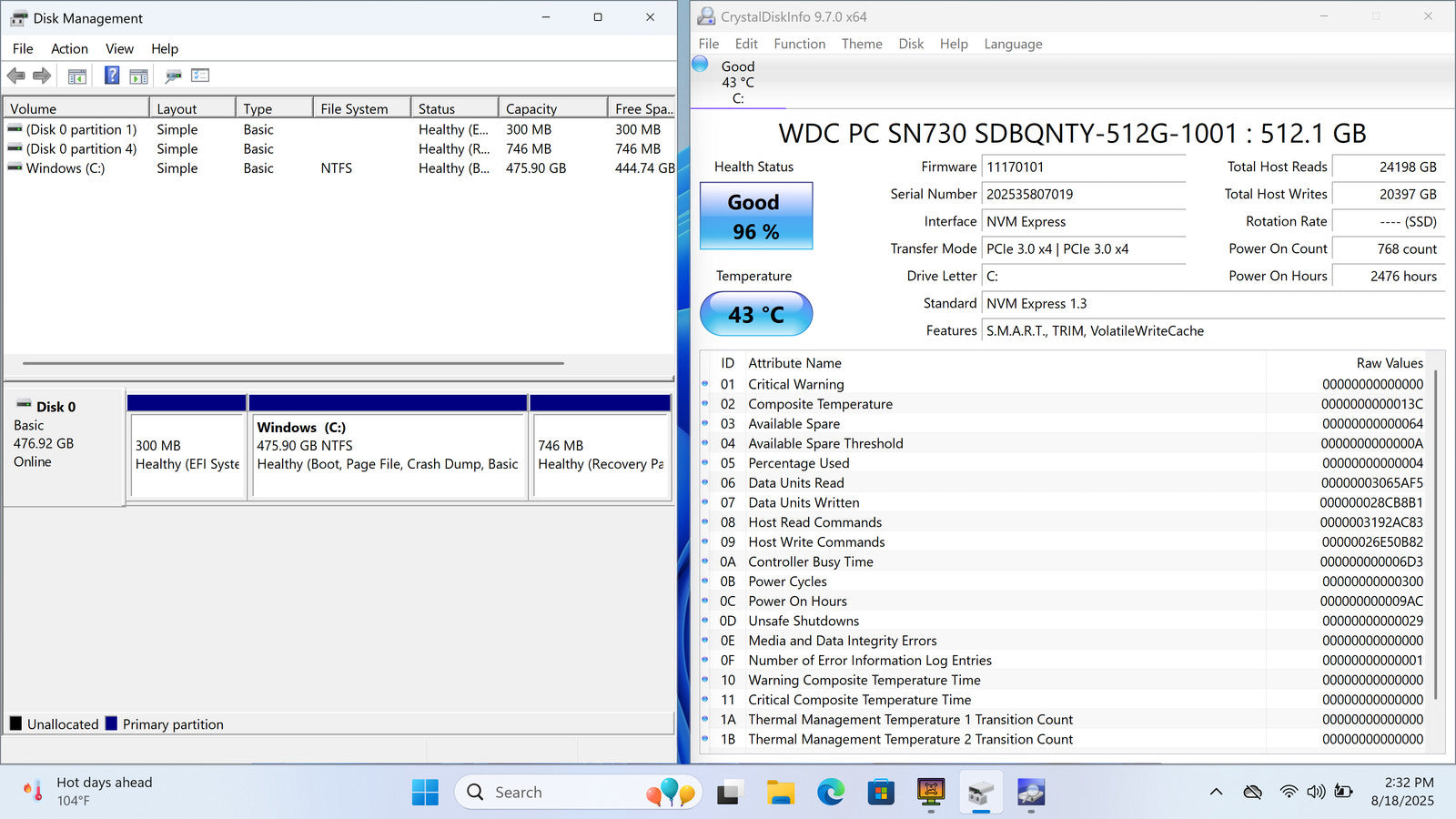Screen dimensions: 1456x819
Task: Click the 43 °C temperature button
Action: tap(755, 315)
